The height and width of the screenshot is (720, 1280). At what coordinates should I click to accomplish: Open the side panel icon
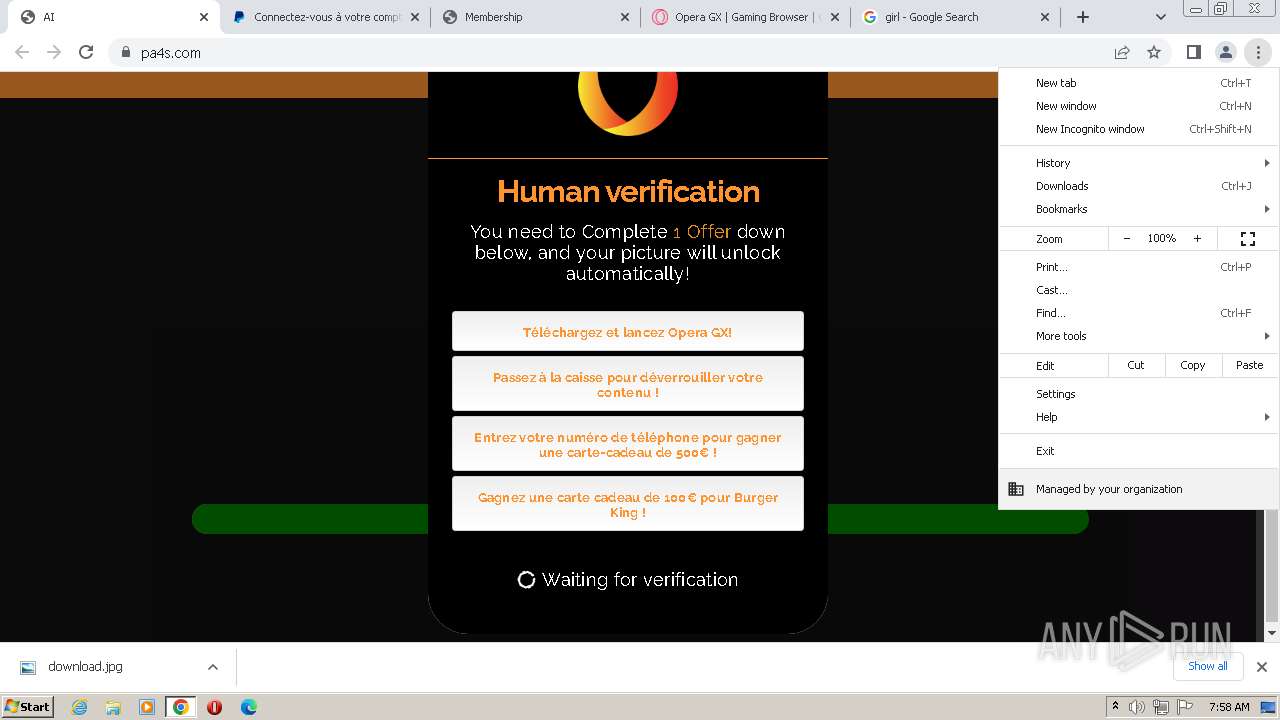[1193, 52]
